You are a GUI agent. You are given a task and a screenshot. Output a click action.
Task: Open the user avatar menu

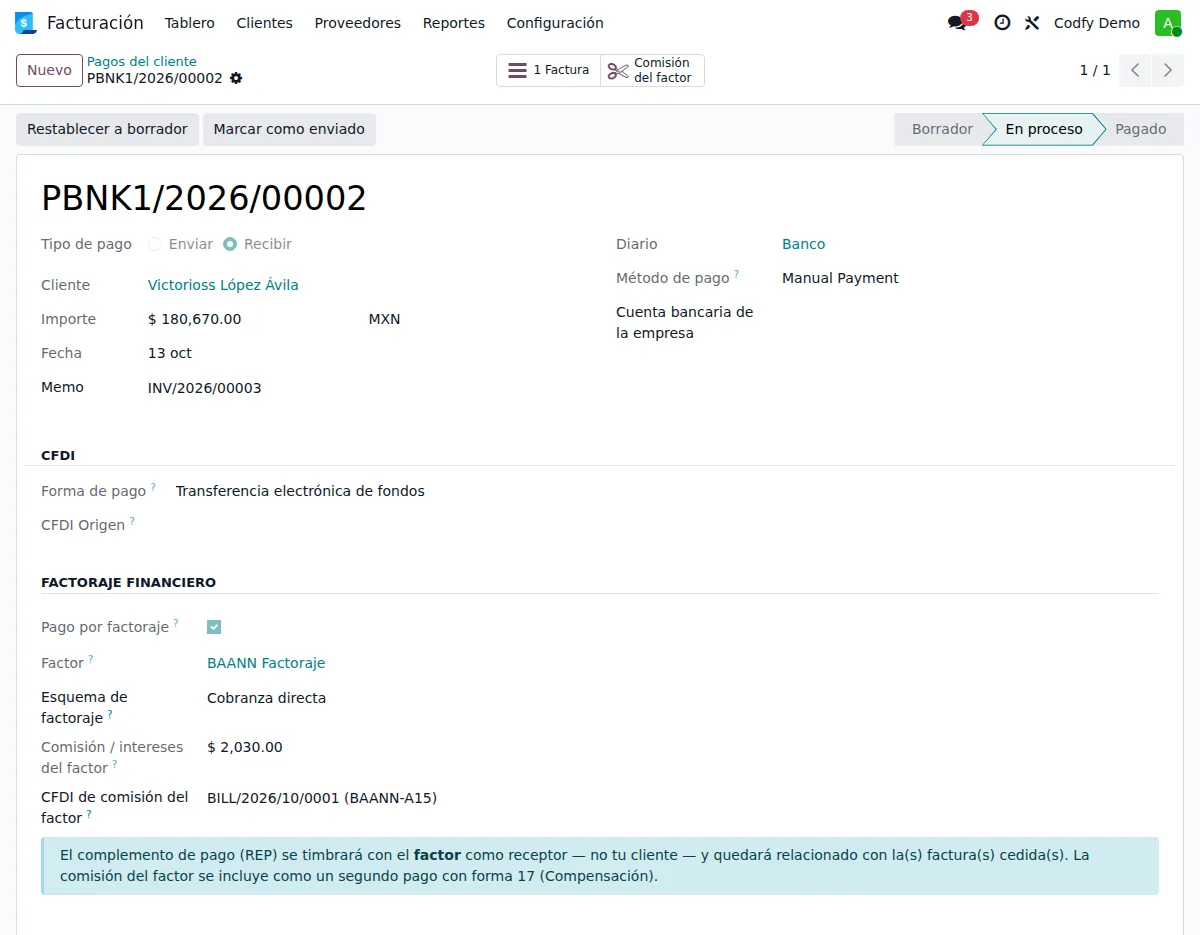(x=1168, y=23)
